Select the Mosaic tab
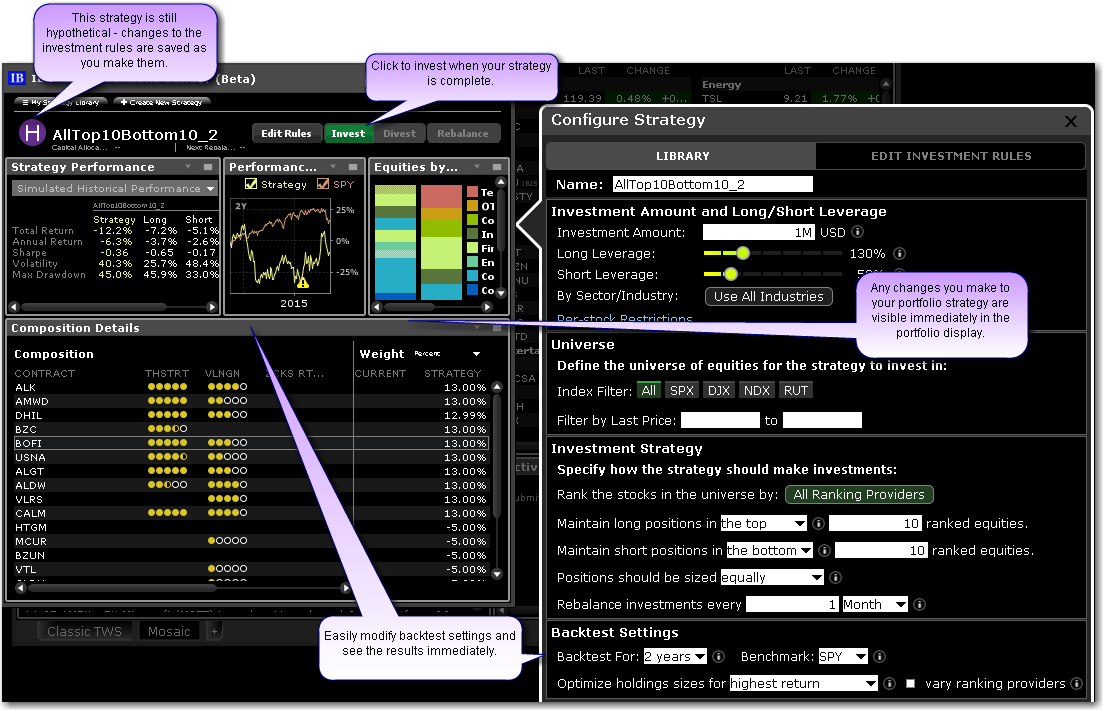Screen dimensions: 1103x710 pos(169,631)
